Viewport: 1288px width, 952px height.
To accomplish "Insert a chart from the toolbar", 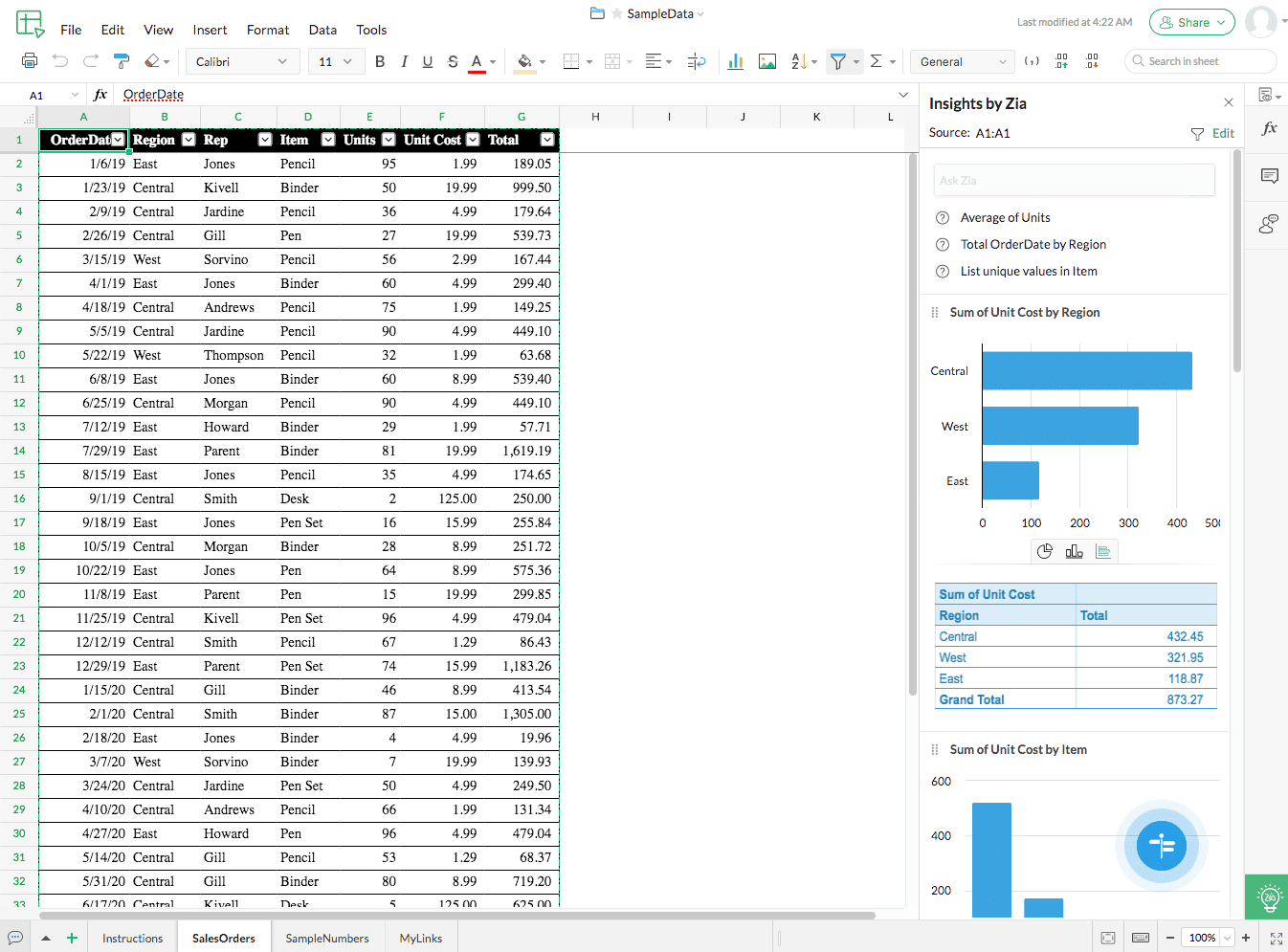I will coord(735,61).
